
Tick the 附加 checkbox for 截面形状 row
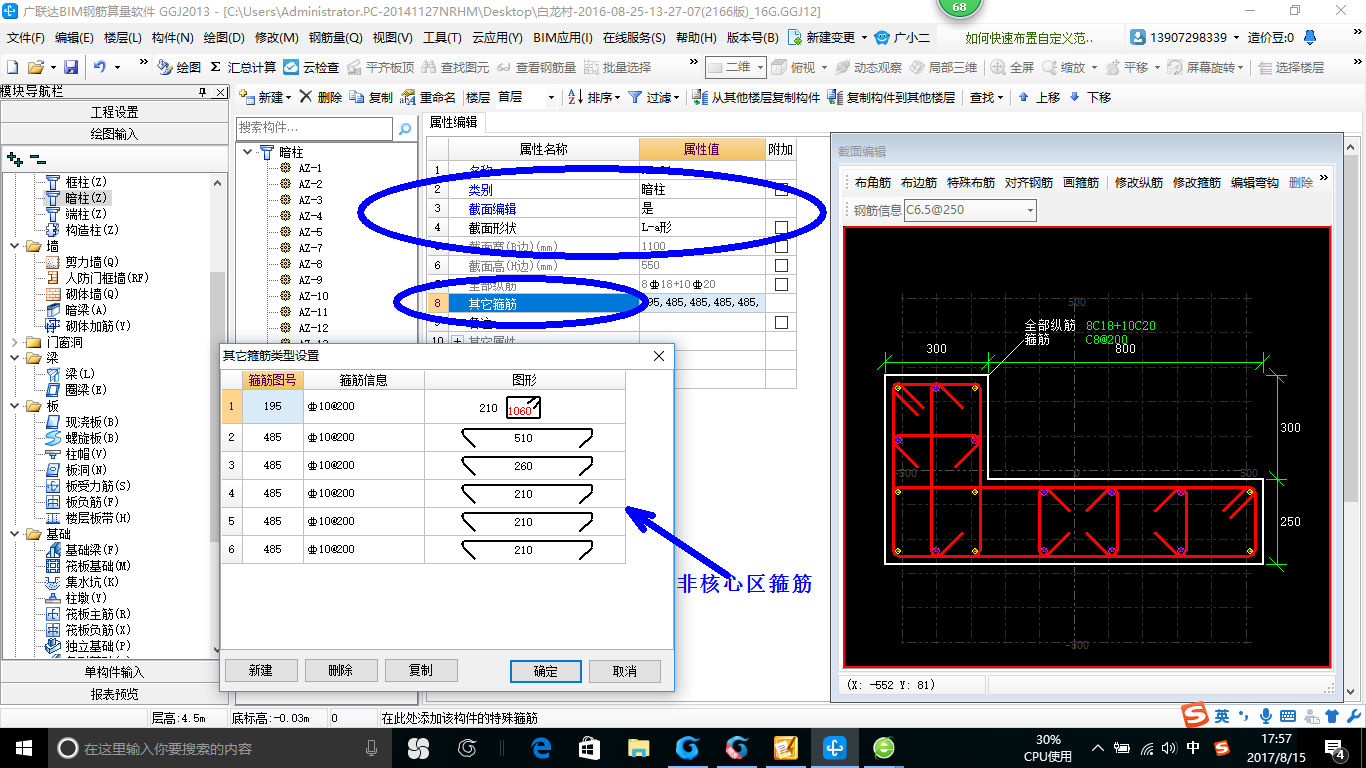(781, 227)
